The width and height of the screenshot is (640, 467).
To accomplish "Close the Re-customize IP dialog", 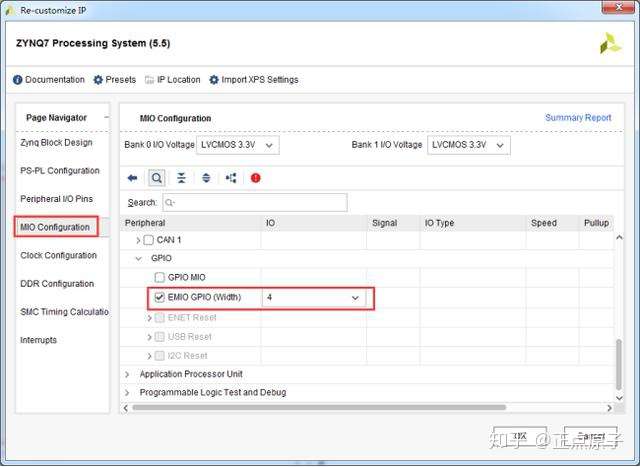I will (x=619, y=7).
